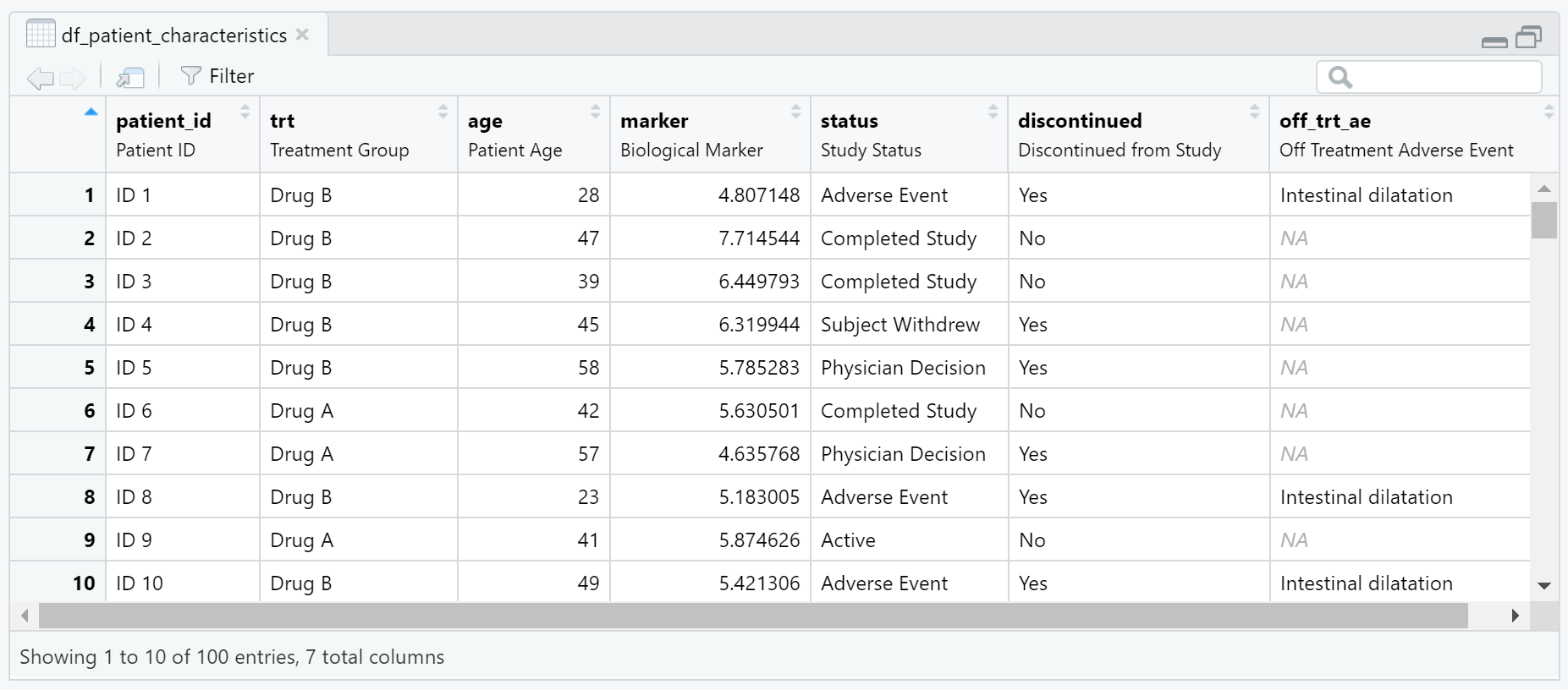Click the back navigation arrow icon
This screenshot has height=690, width=1568.
[x=40, y=78]
